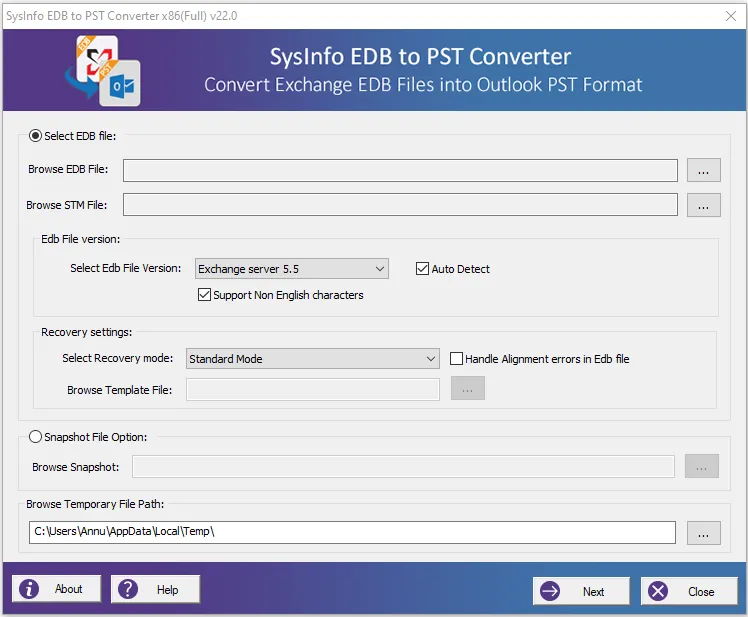The height and width of the screenshot is (617, 748).
Task: Click the SysInfo EDB to PST logo icon
Action: click(x=103, y=70)
